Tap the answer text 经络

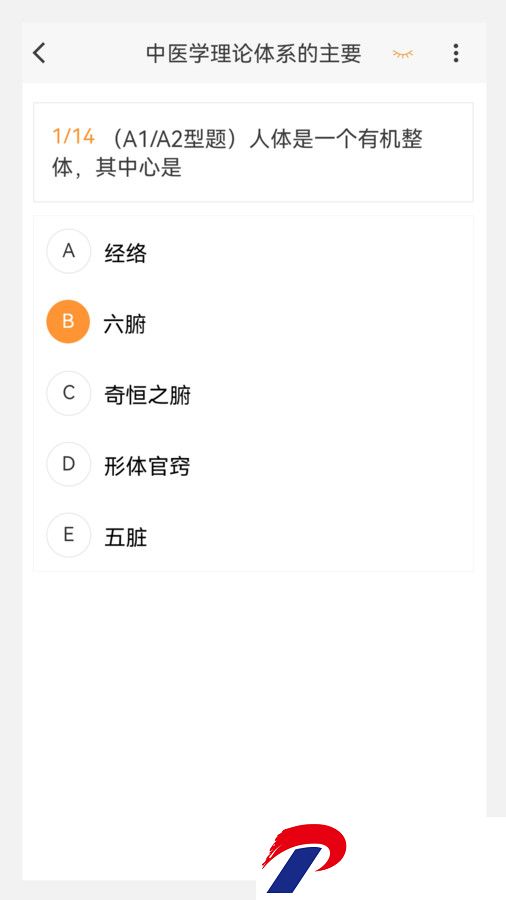(x=126, y=253)
